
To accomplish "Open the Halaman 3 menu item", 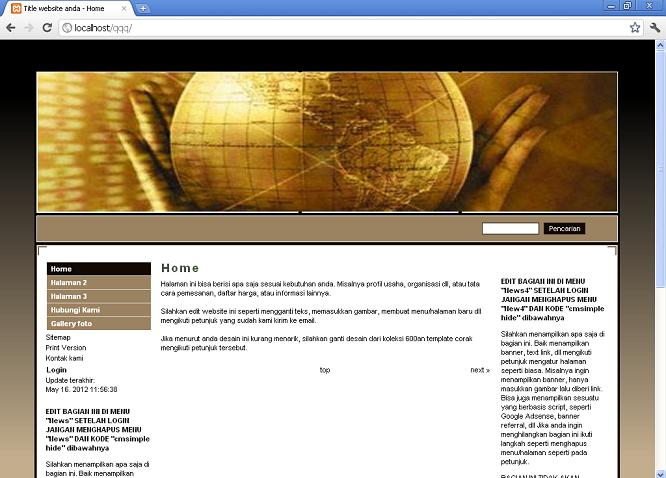I will [x=99, y=296].
